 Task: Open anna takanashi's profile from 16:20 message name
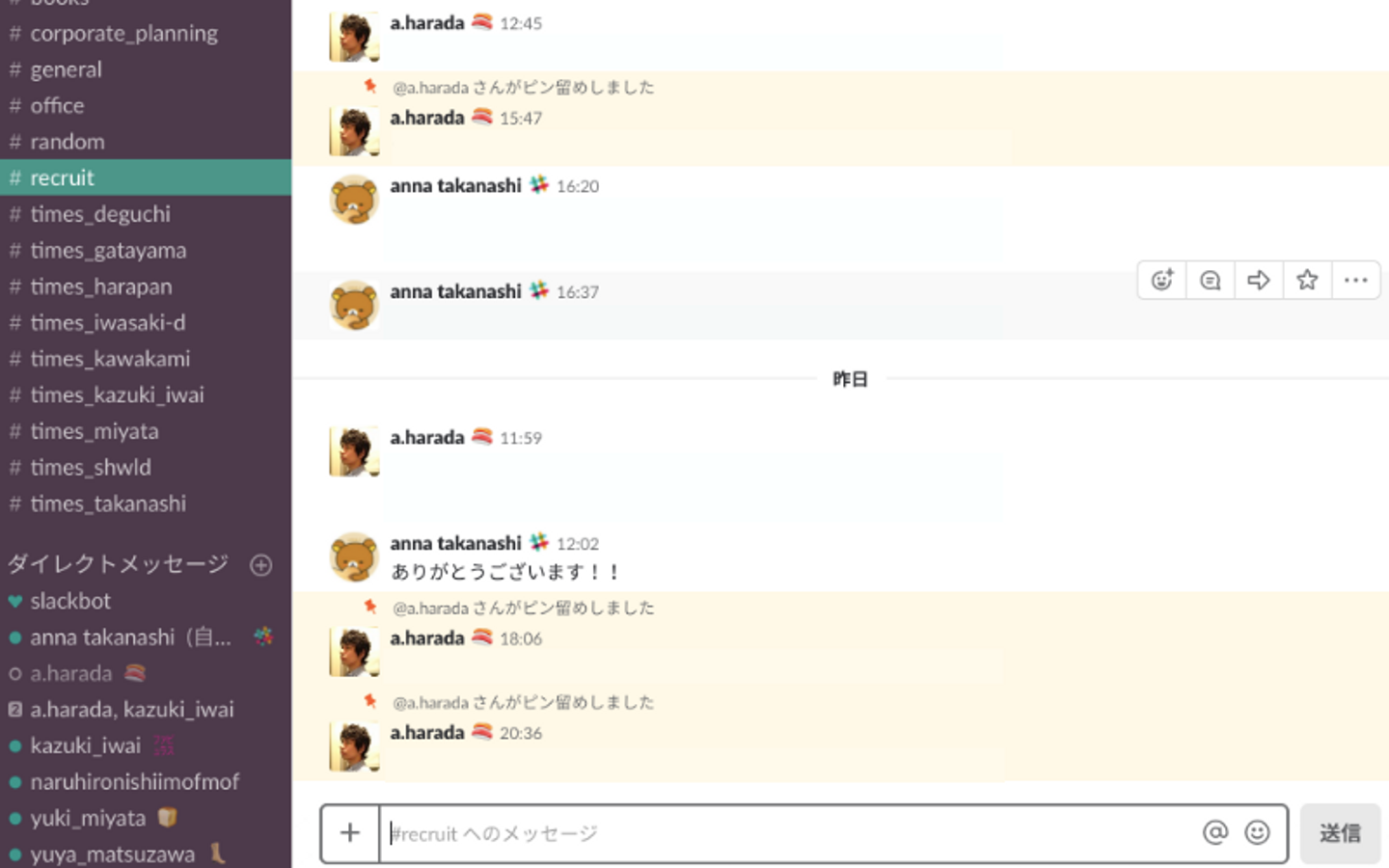[x=455, y=185]
